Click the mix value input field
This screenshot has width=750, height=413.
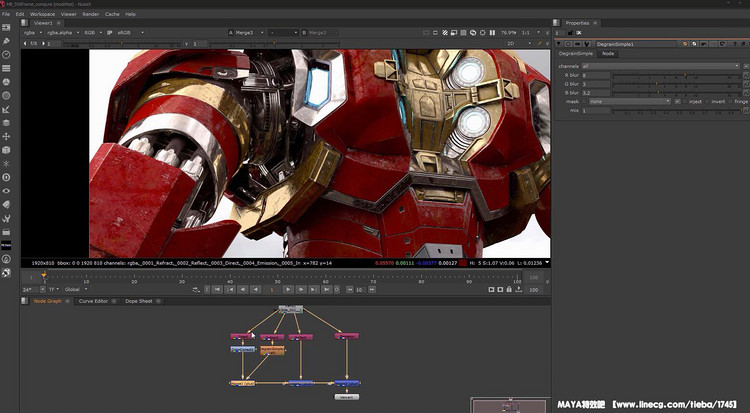pyautogui.click(x=596, y=110)
